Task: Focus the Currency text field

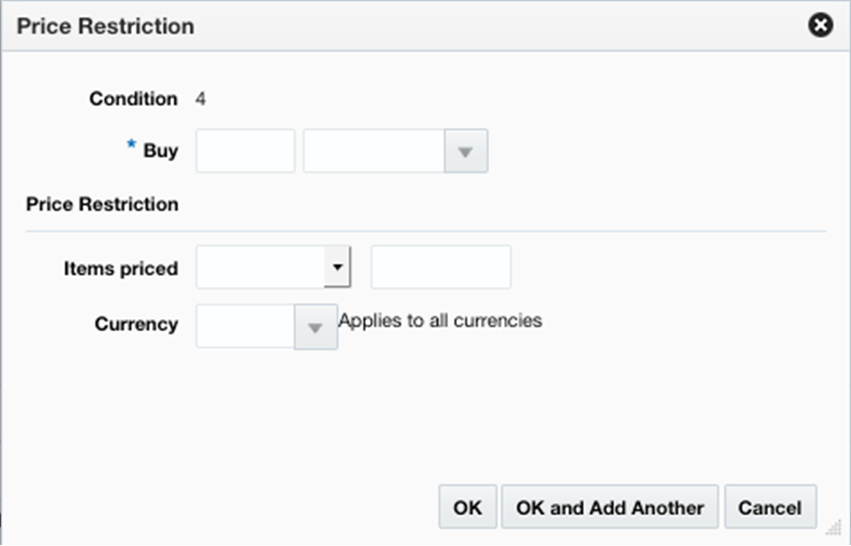Action: (246, 327)
